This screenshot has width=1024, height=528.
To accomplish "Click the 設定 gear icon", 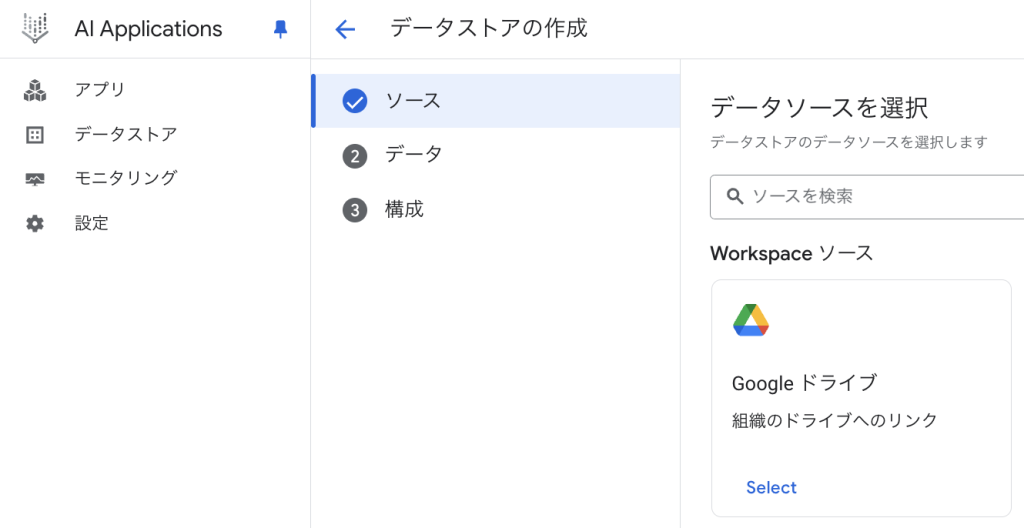I will pyautogui.click(x=35, y=224).
